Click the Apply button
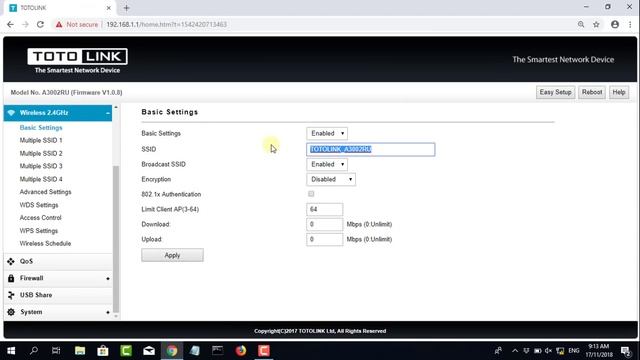The width and height of the screenshot is (640, 360). pyautogui.click(x=172, y=255)
